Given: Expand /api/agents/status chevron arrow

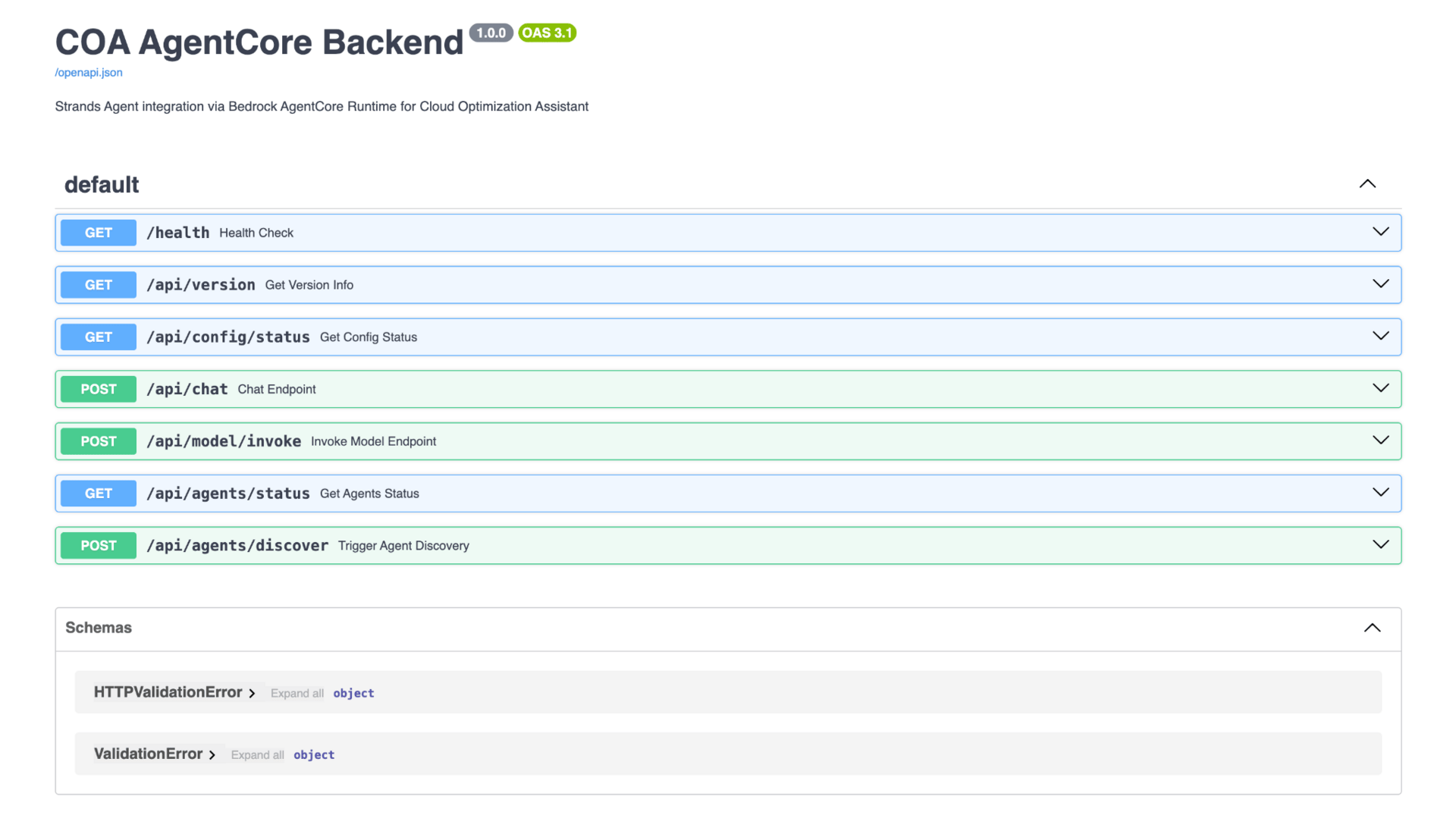Looking at the screenshot, I should click(x=1380, y=493).
